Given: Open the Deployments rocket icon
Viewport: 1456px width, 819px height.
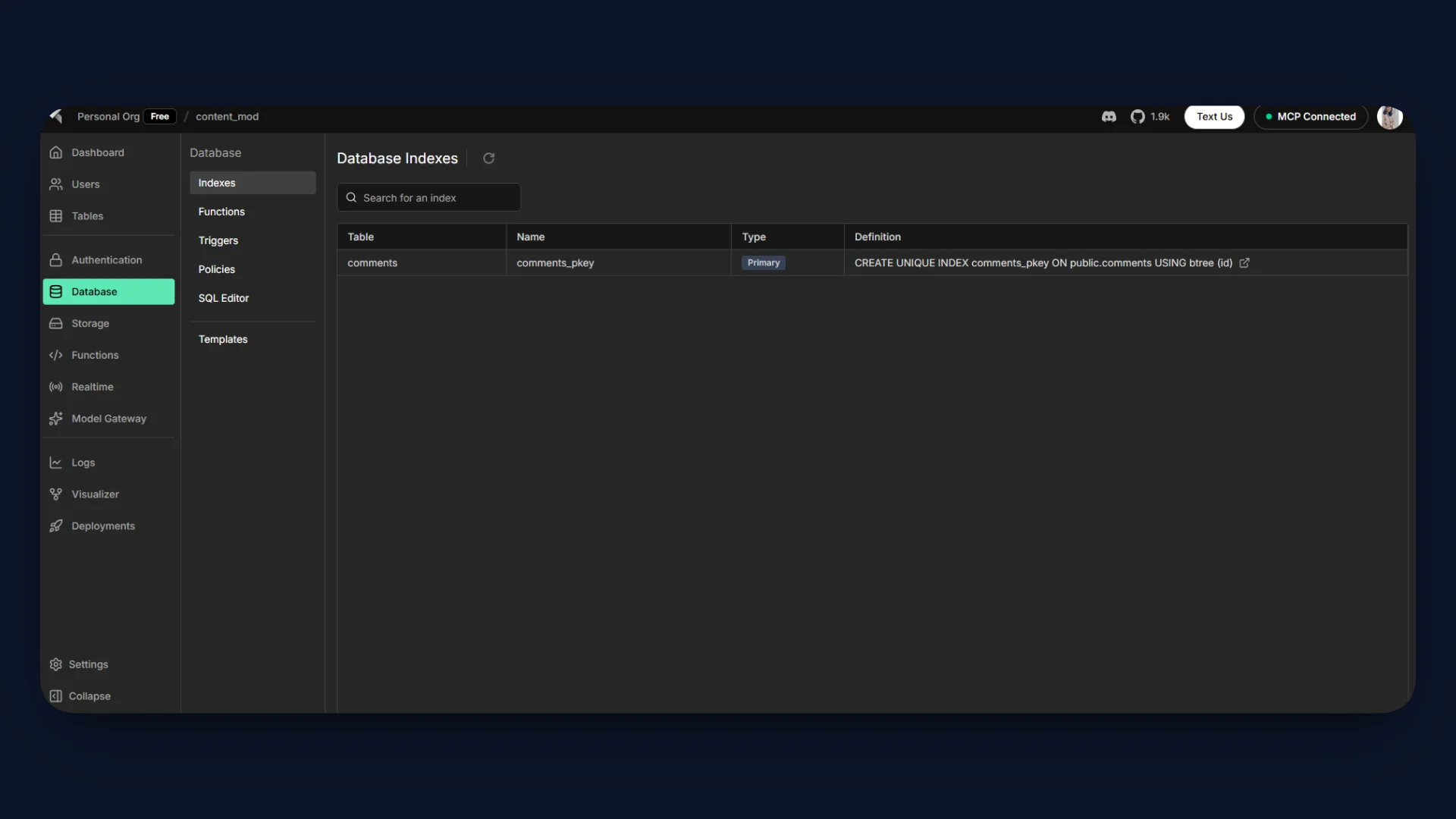Looking at the screenshot, I should tap(56, 526).
